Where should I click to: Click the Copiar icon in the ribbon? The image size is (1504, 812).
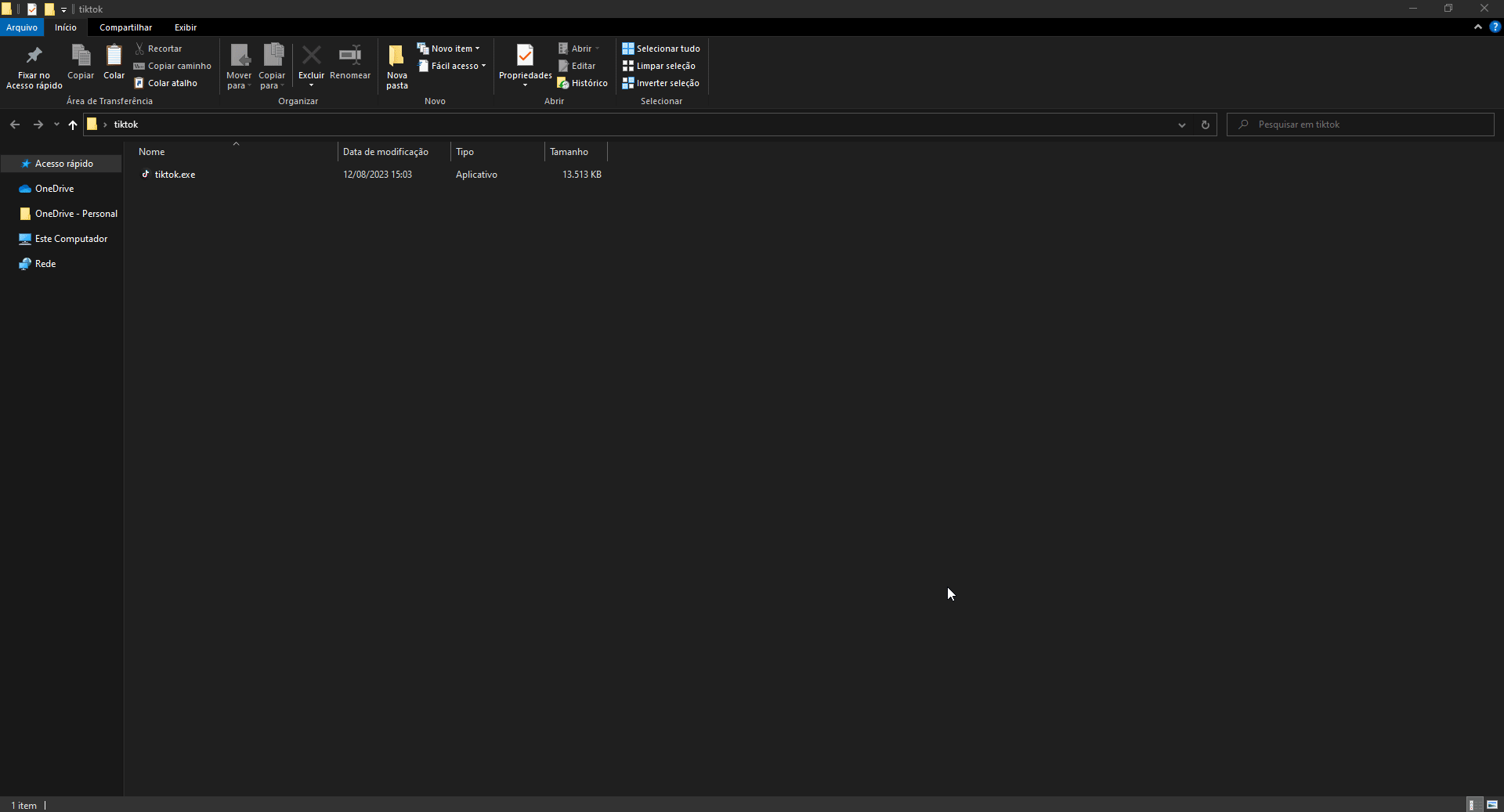[x=81, y=56]
